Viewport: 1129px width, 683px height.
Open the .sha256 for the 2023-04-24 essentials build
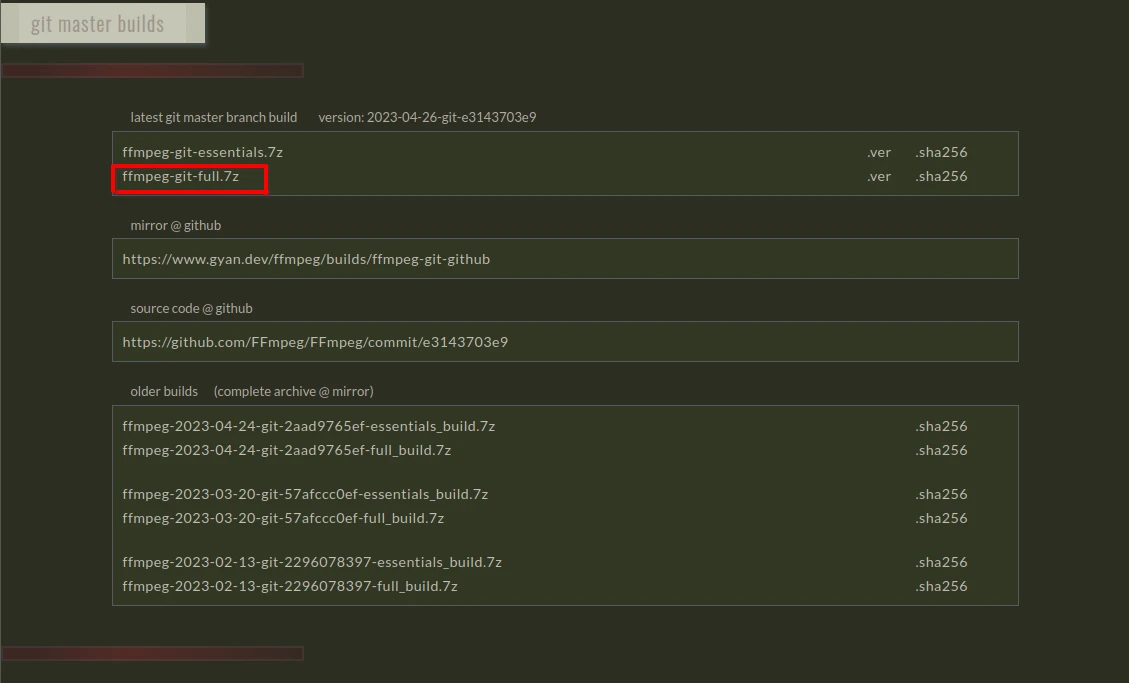[940, 425]
